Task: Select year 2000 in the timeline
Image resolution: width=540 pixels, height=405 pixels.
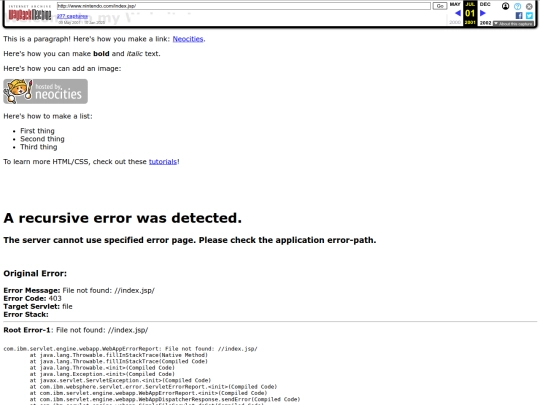Action: click(x=455, y=22)
